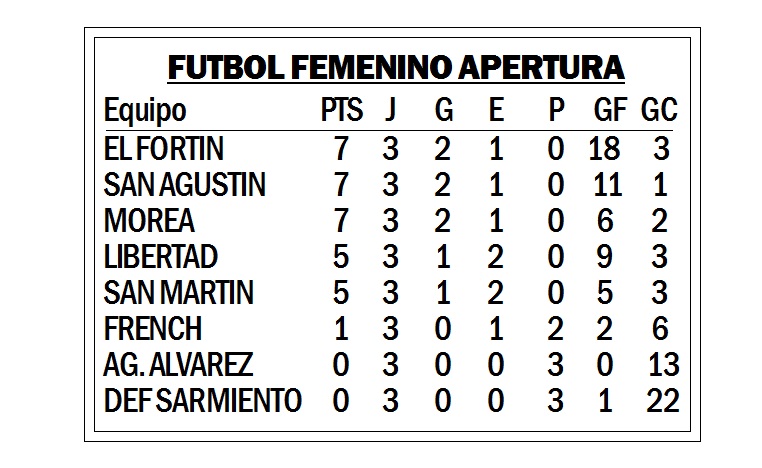Click the E column header

click(x=496, y=109)
